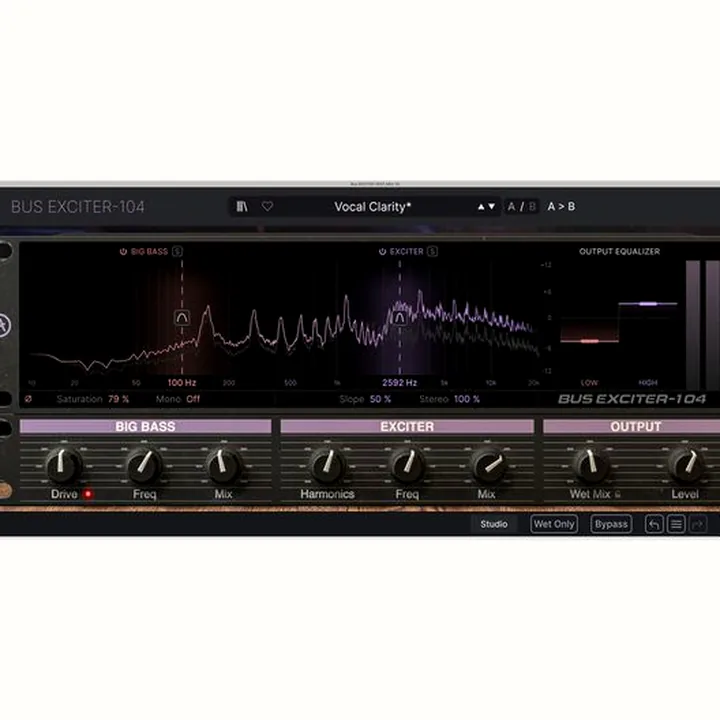Viewport: 720px width, 720px height.
Task: Click the OUTPUT section header bar
Action: point(631,427)
